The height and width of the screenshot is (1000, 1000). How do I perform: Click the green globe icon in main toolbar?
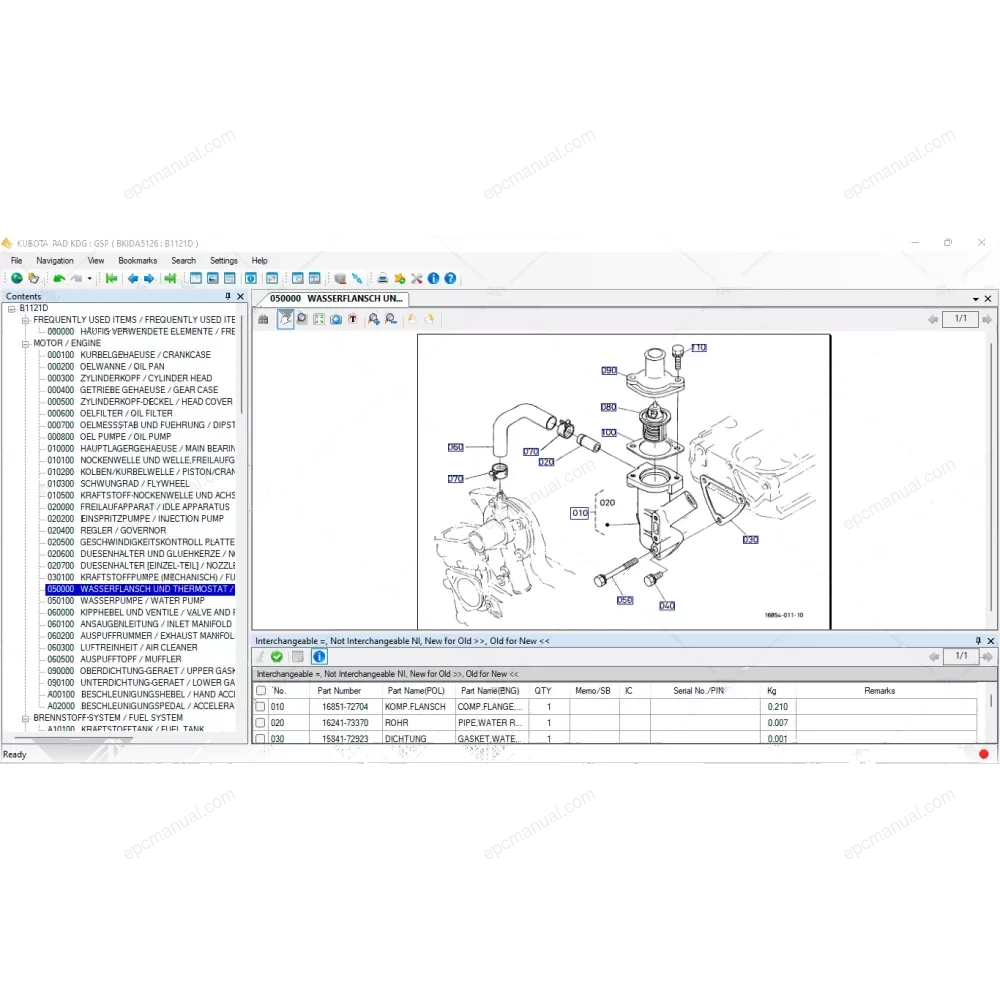pyautogui.click(x=17, y=278)
